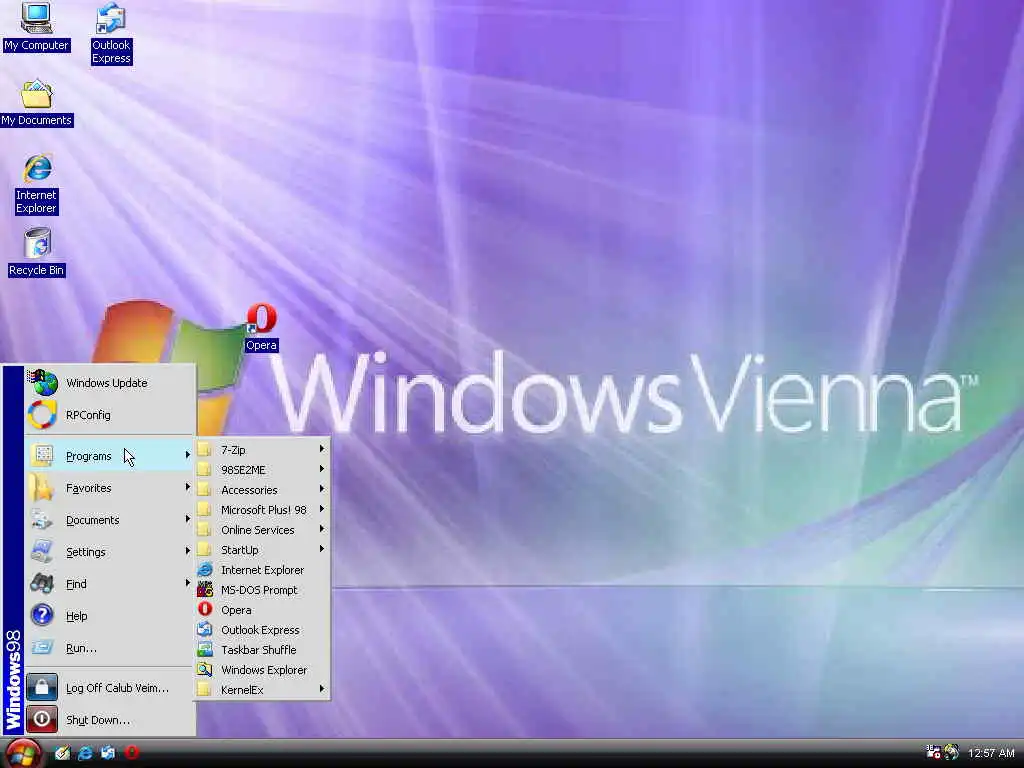
Task: Open the Online Services program group
Action: coord(262,530)
